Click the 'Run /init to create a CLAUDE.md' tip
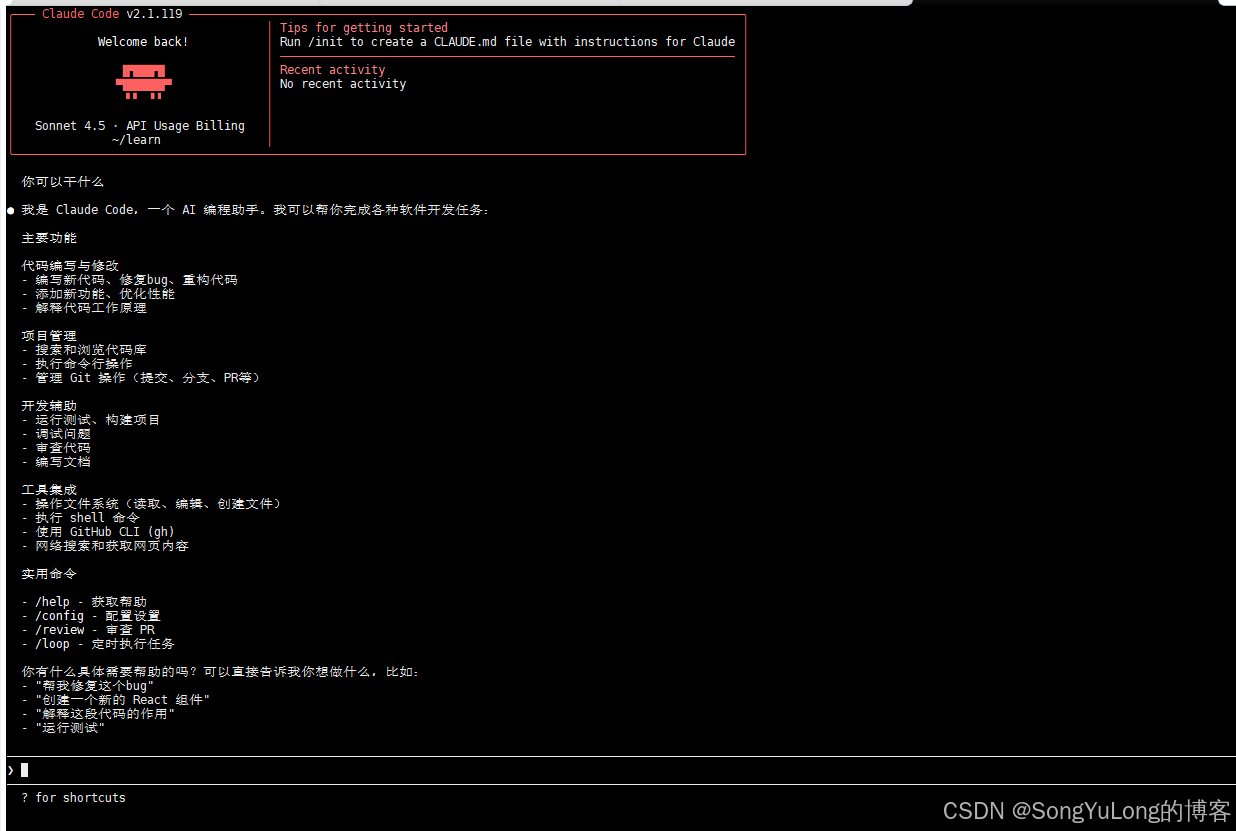Image resolution: width=1236 pixels, height=831 pixels. click(x=508, y=42)
